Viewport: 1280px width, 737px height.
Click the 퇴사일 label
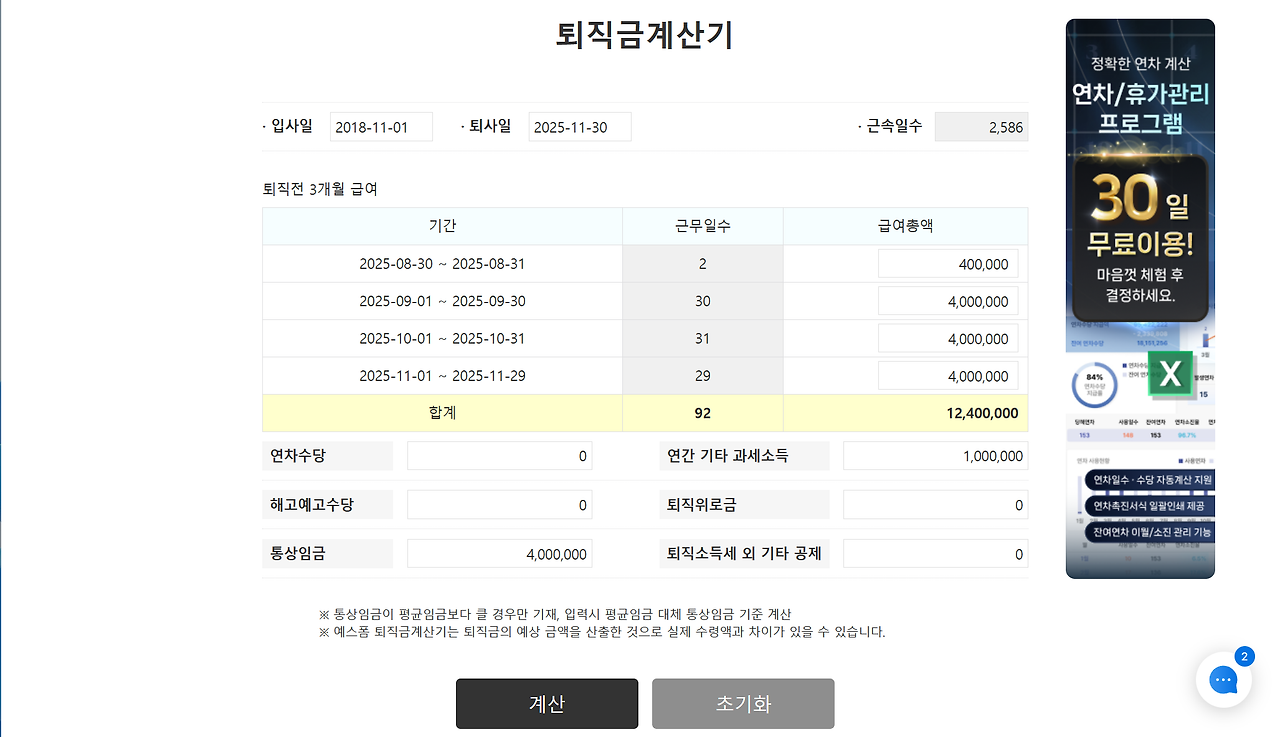pos(490,126)
